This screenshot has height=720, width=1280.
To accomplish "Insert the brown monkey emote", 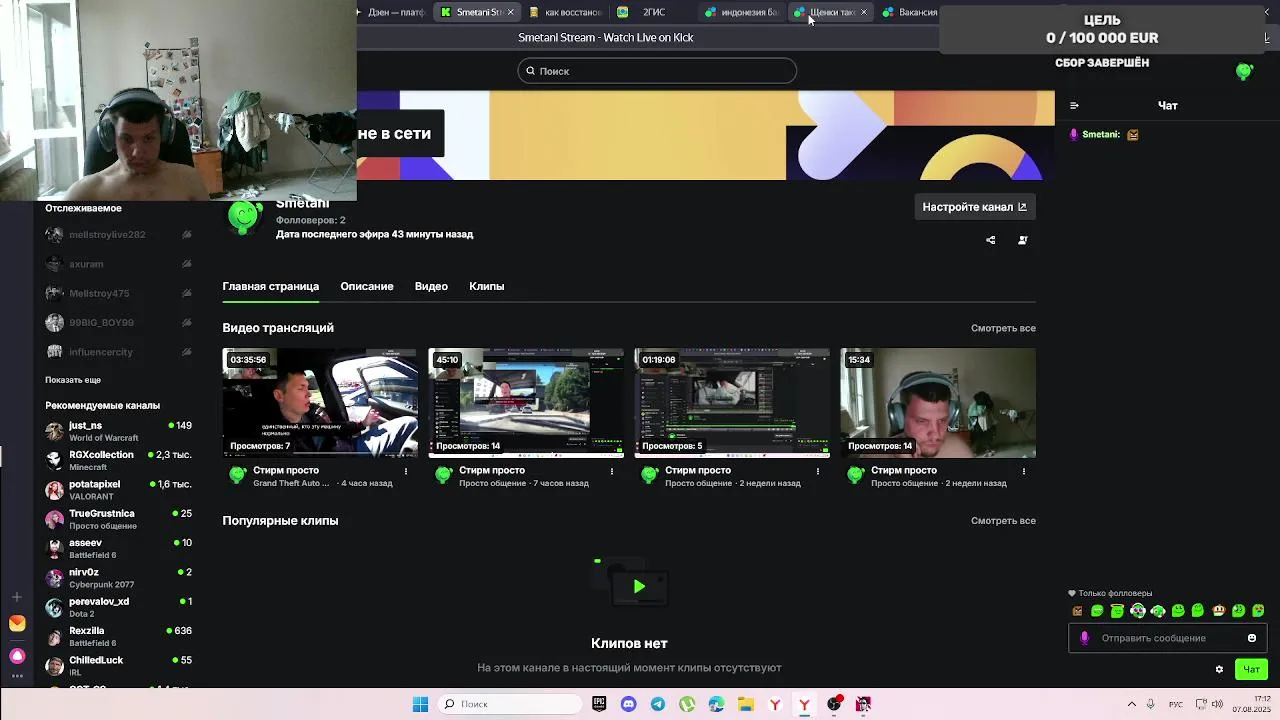I will coord(1219,611).
